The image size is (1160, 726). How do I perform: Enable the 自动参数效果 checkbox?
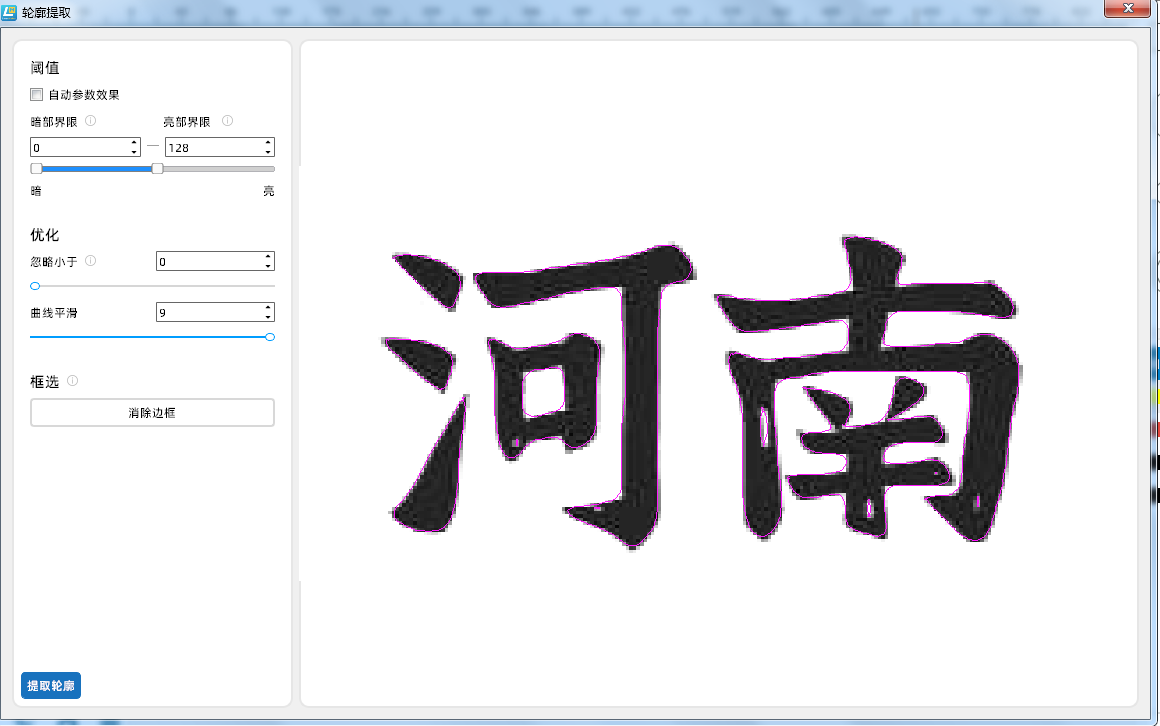(x=37, y=95)
